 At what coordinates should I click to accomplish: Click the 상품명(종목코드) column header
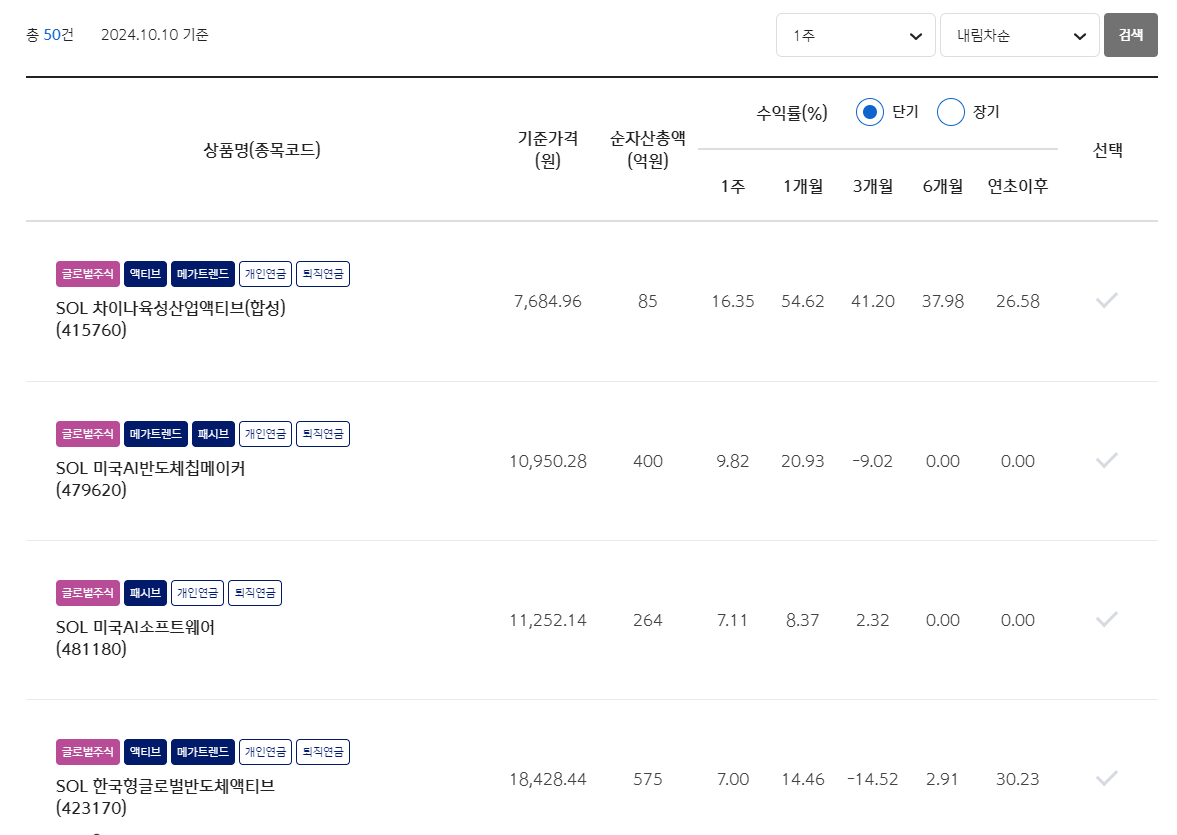pyautogui.click(x=262, y=149)
